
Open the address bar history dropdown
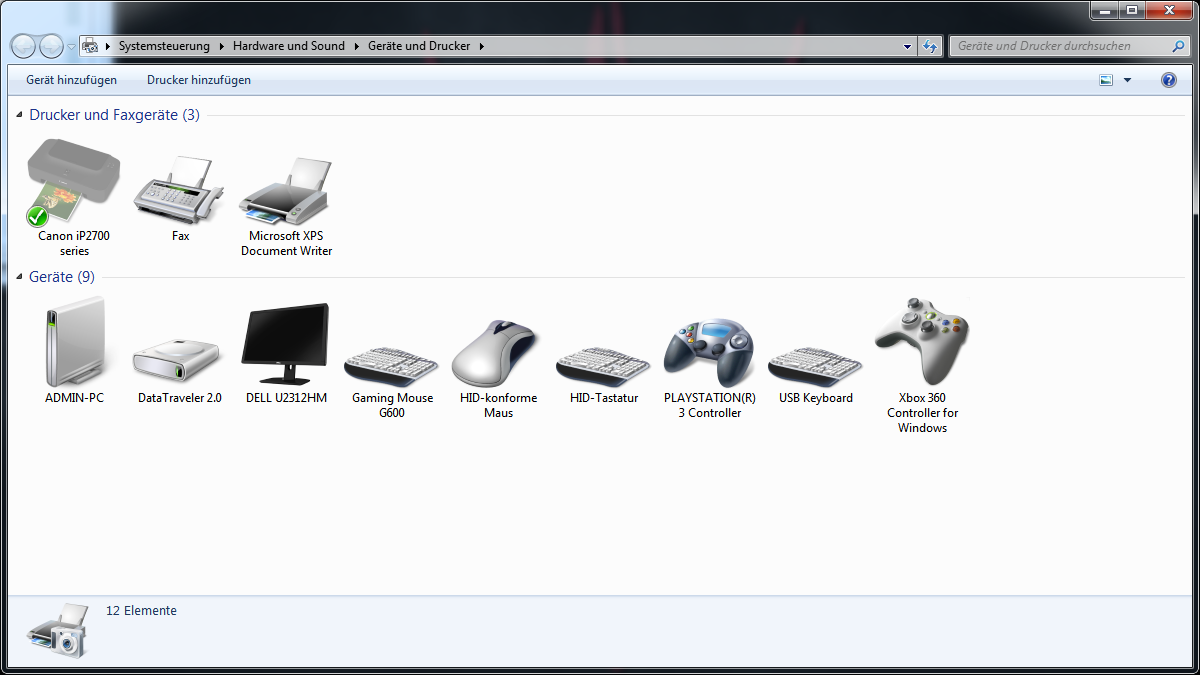[x=907, y=46]
